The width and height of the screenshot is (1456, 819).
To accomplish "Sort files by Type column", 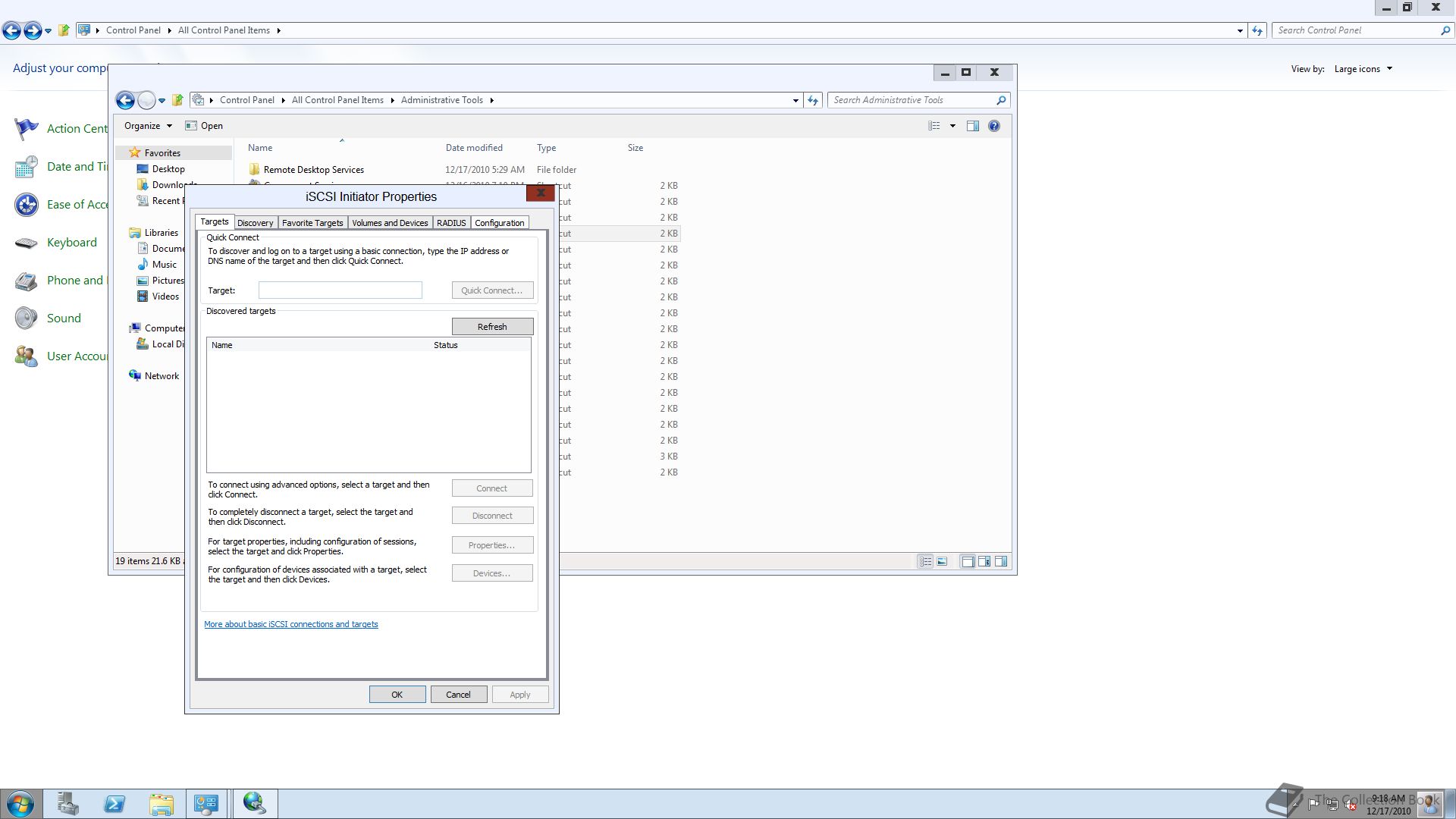I will point(546,148).
